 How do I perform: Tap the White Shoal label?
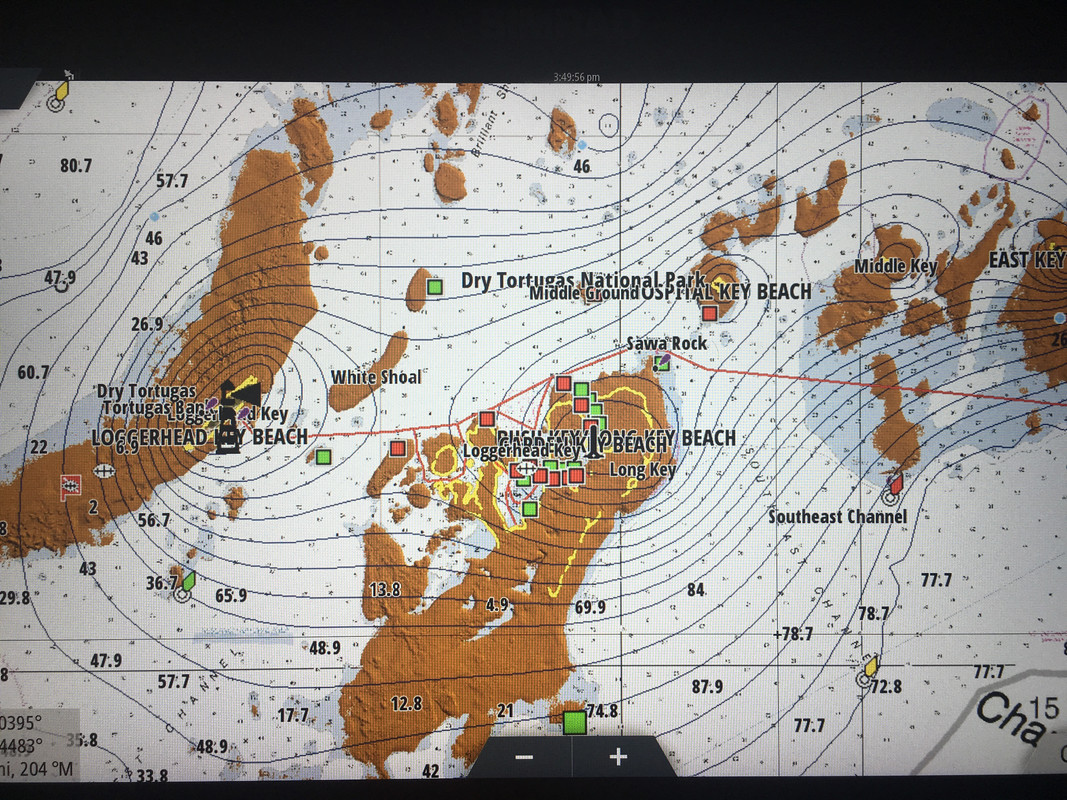coord(376,377)
